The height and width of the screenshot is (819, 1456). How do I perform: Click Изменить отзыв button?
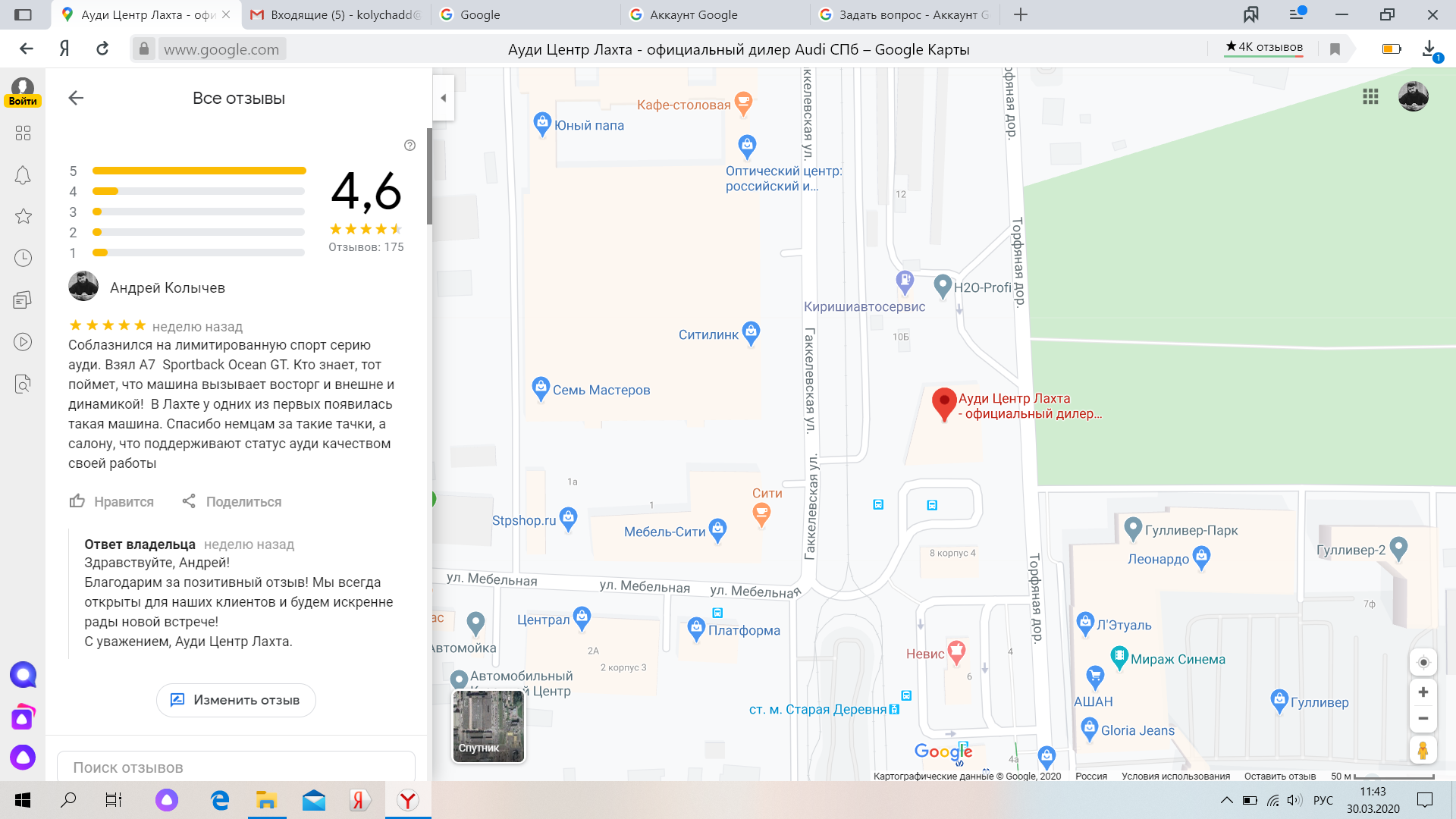(236, 700)
